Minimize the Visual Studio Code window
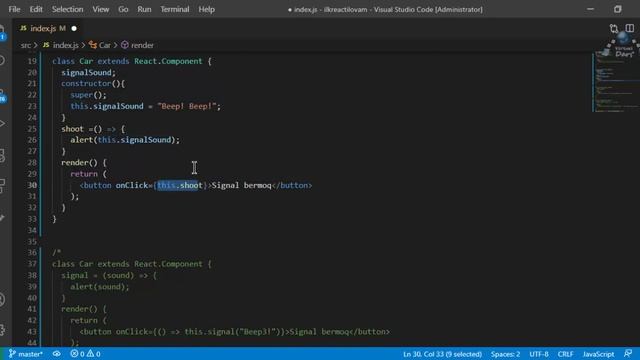 [x=590, y=9]
